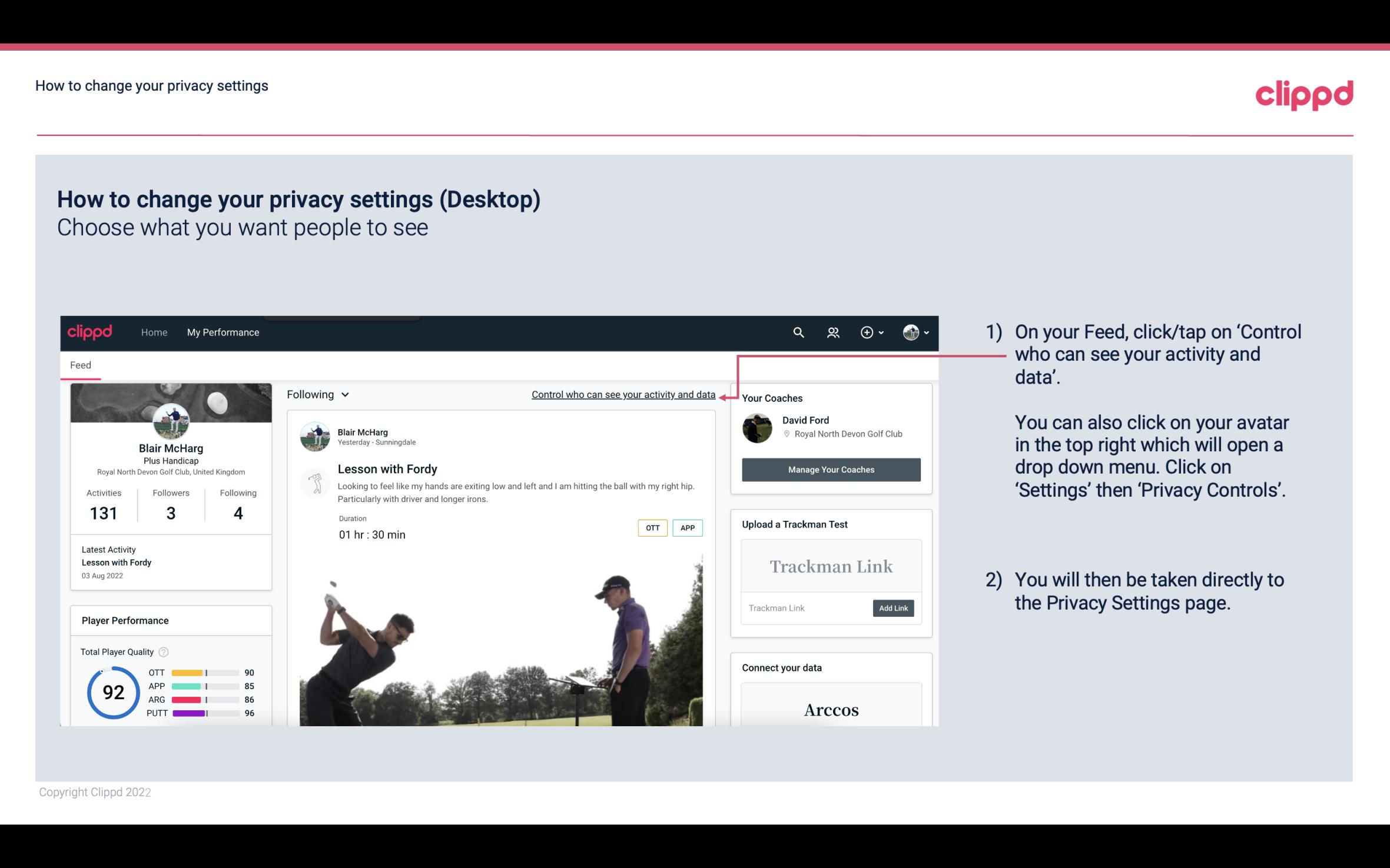This screenshot has height=868, width=1390.
Task: Click the people/followers icon in nav bar
Action: [x=832, y=332]
